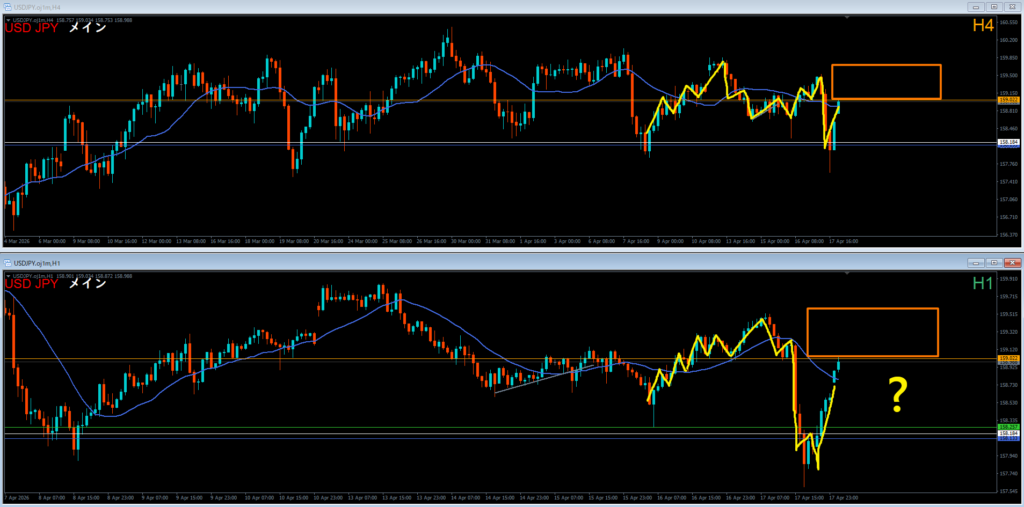Click the H4 chart window title icon

click(7, 5)
